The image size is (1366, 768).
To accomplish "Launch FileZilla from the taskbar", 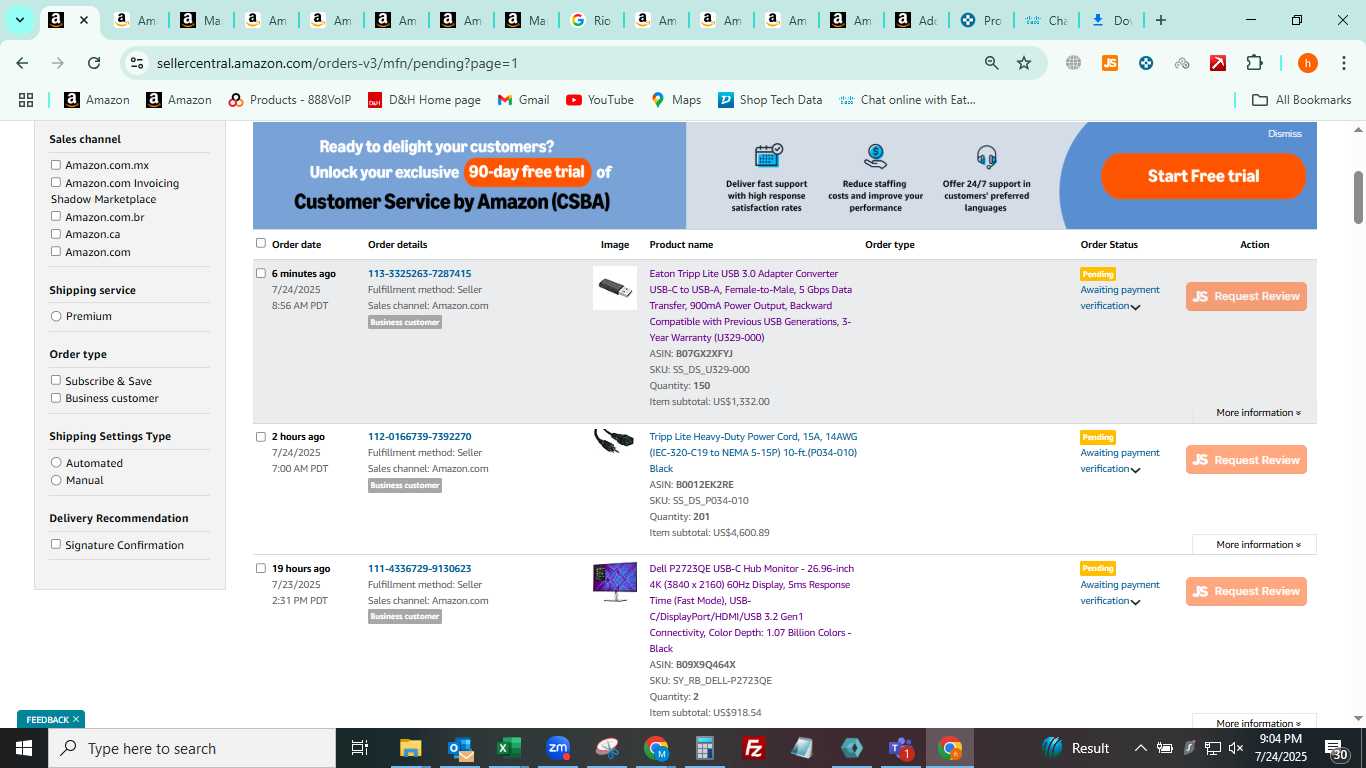I will [754, 748].
